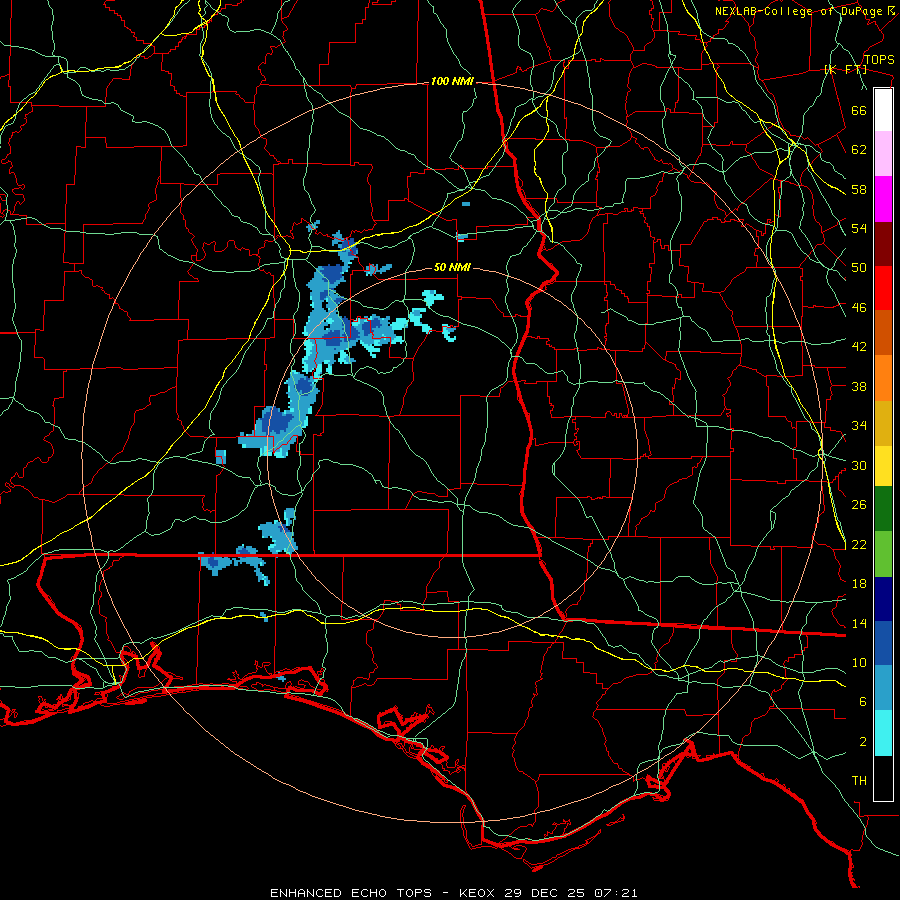Click the black TH threshold swatch
900x900 pixels.
(x=883, y=778)
